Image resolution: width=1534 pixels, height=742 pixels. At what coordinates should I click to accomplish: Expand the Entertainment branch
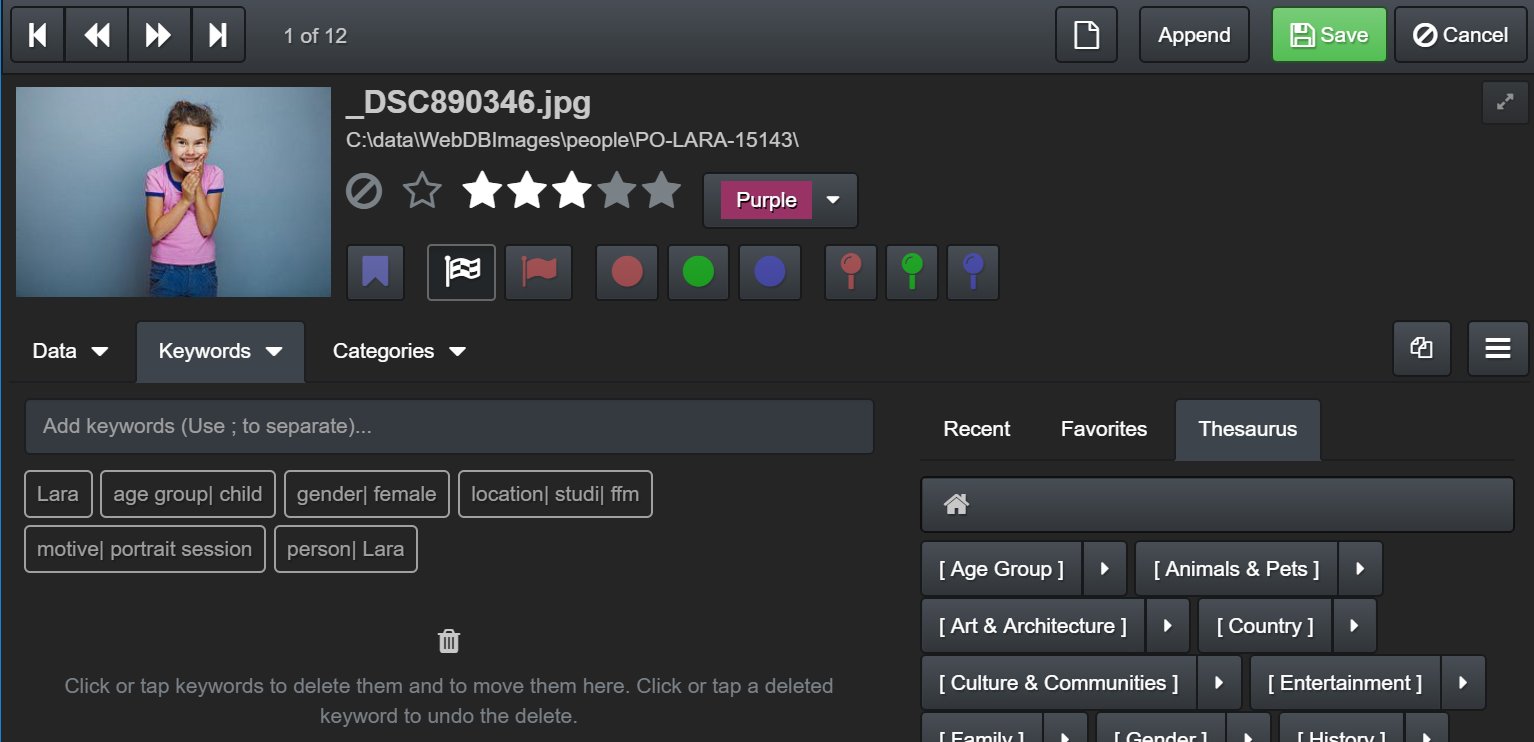tap(1464, 683)
